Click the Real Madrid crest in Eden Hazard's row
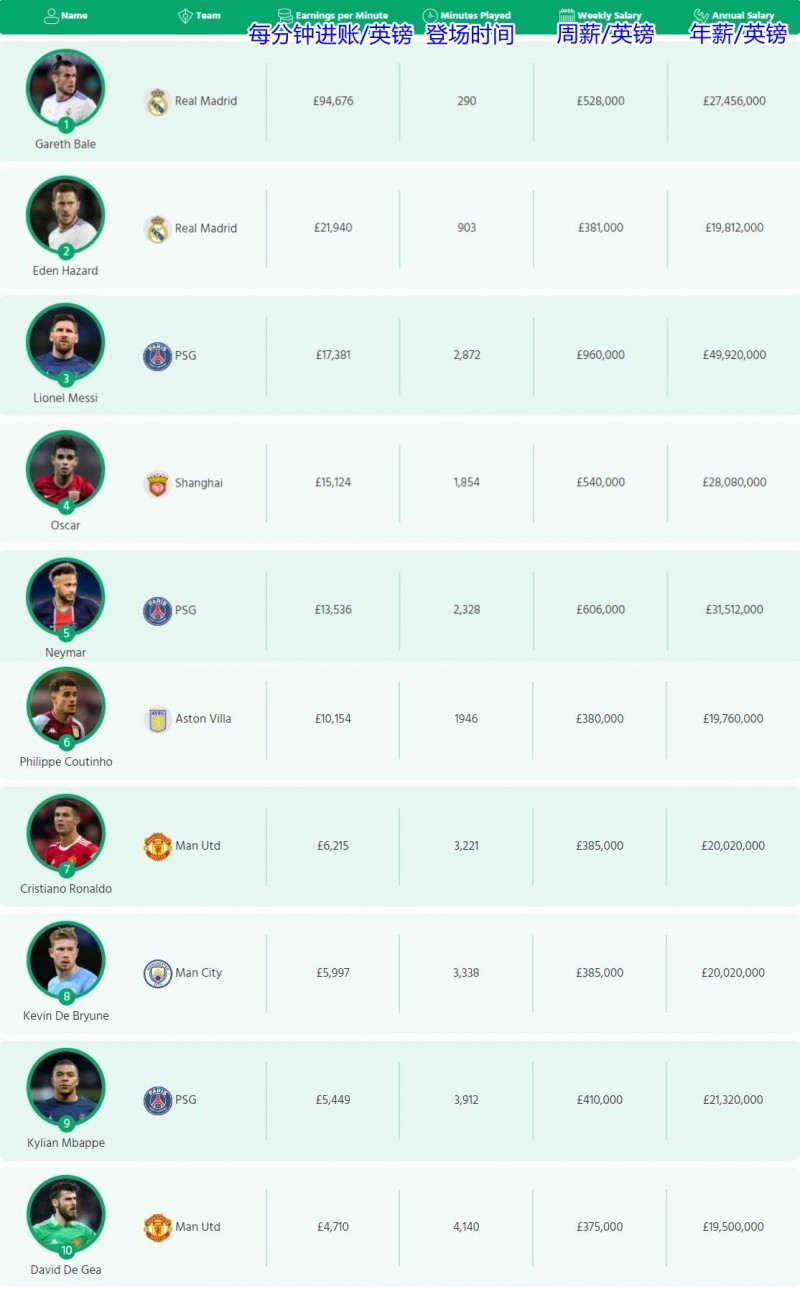800x1289 pixels. 157,229
